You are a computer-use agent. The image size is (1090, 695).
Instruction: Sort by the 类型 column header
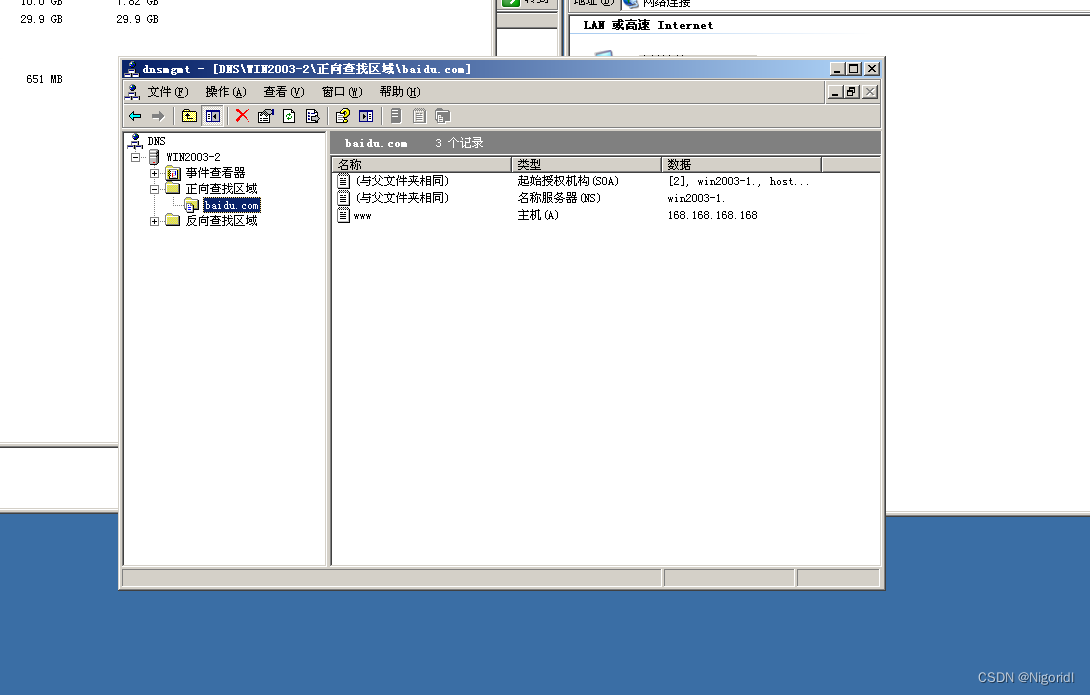click(x=586, y=165)
